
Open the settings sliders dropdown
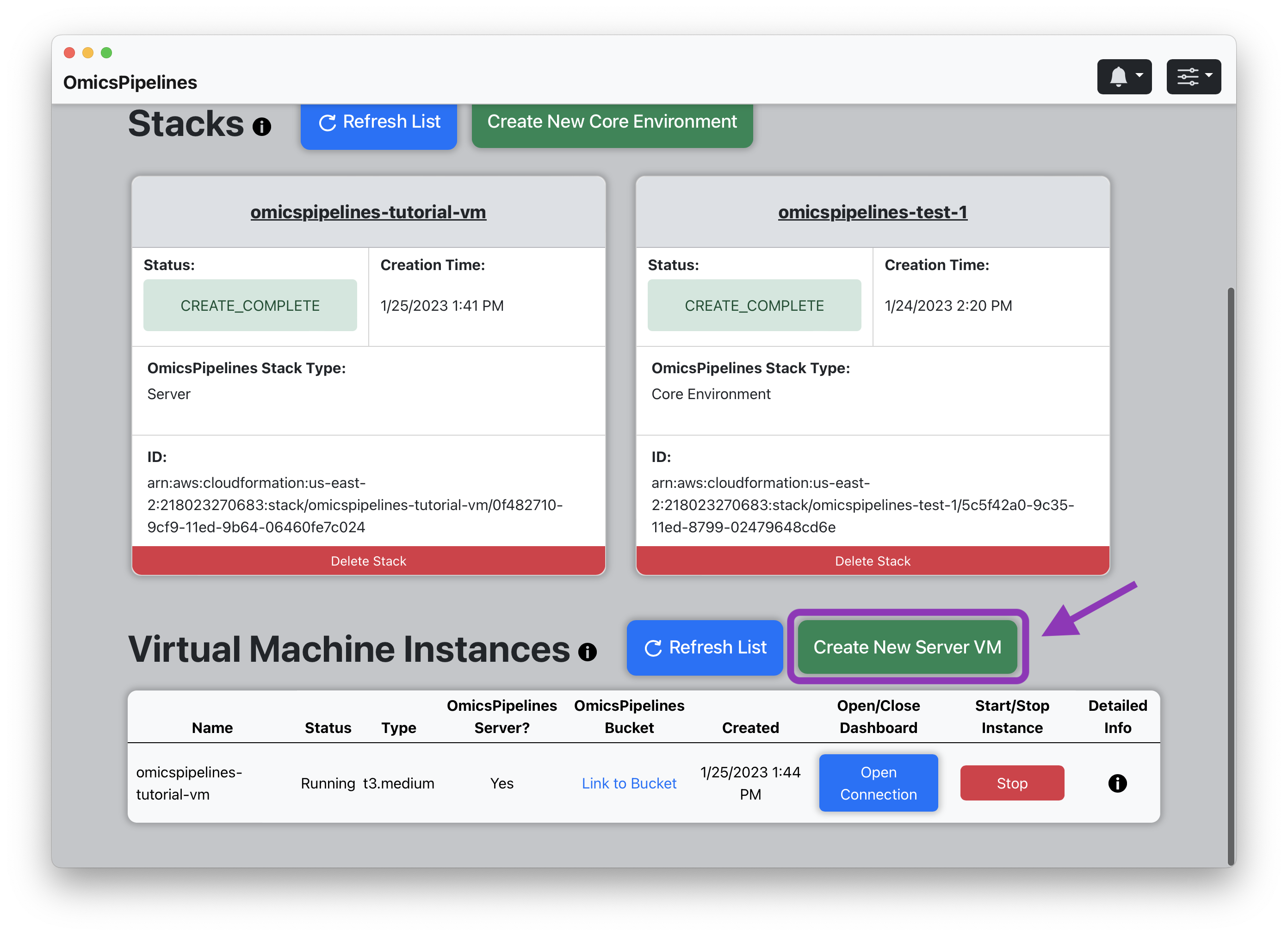tap(1193, 77)
